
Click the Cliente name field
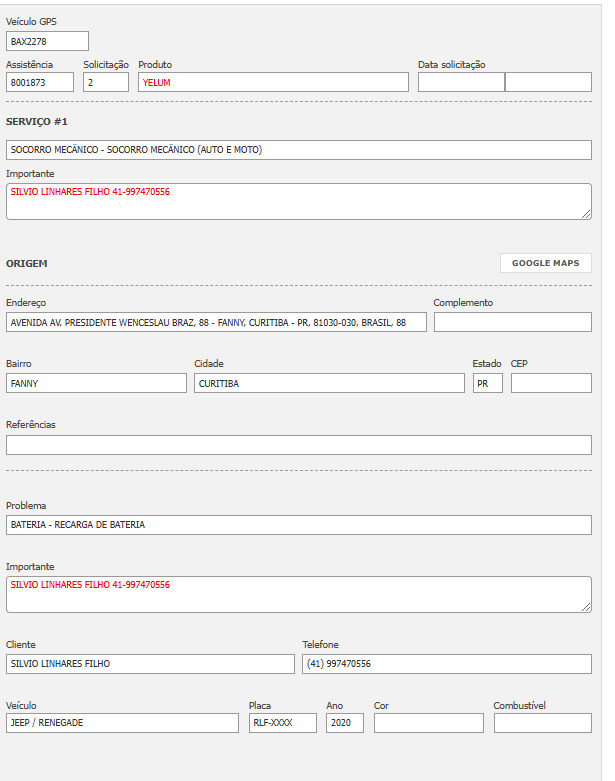(150, 663)
